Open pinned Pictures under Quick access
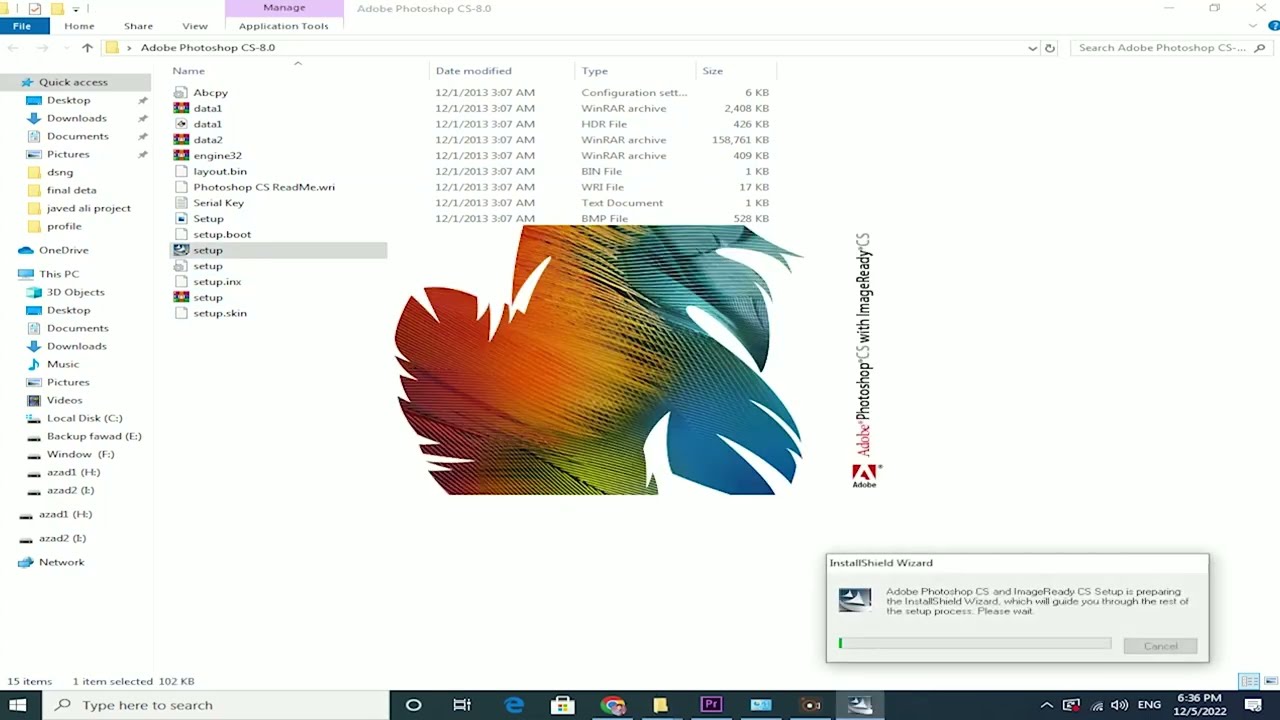This screenshot has width=1280, height=720. pos(68,154)
